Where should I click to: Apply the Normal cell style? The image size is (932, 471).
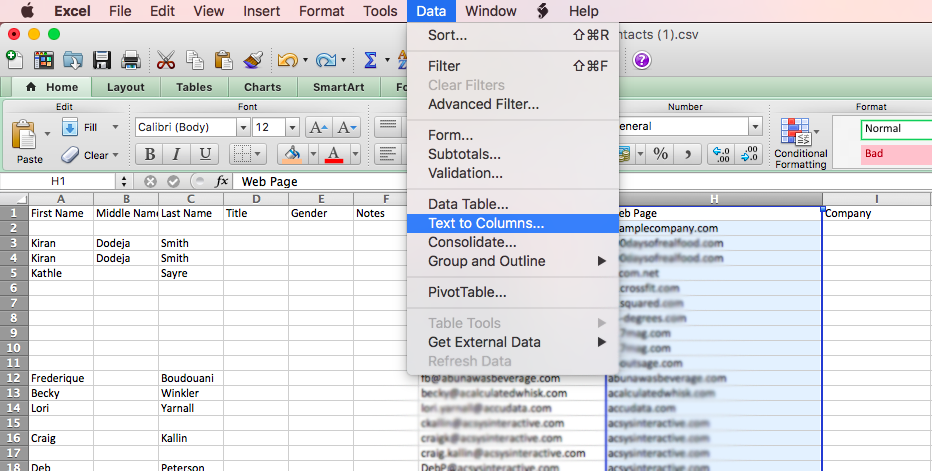(x=896, y=128)
